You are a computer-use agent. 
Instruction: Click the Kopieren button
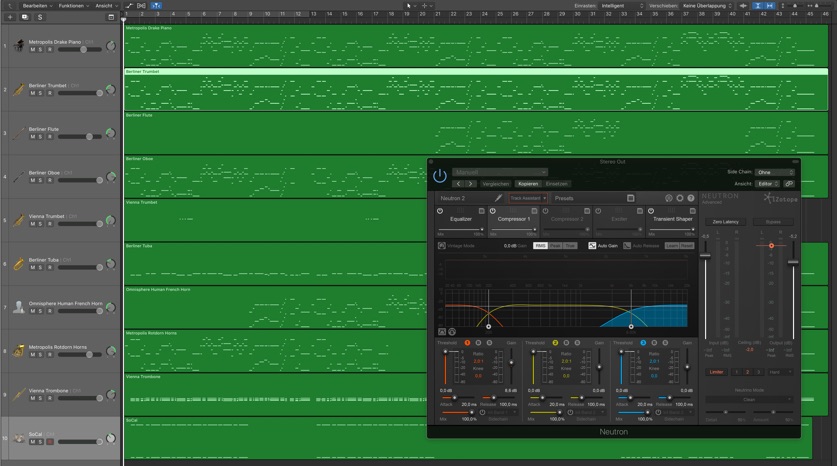tap(528, 184)
